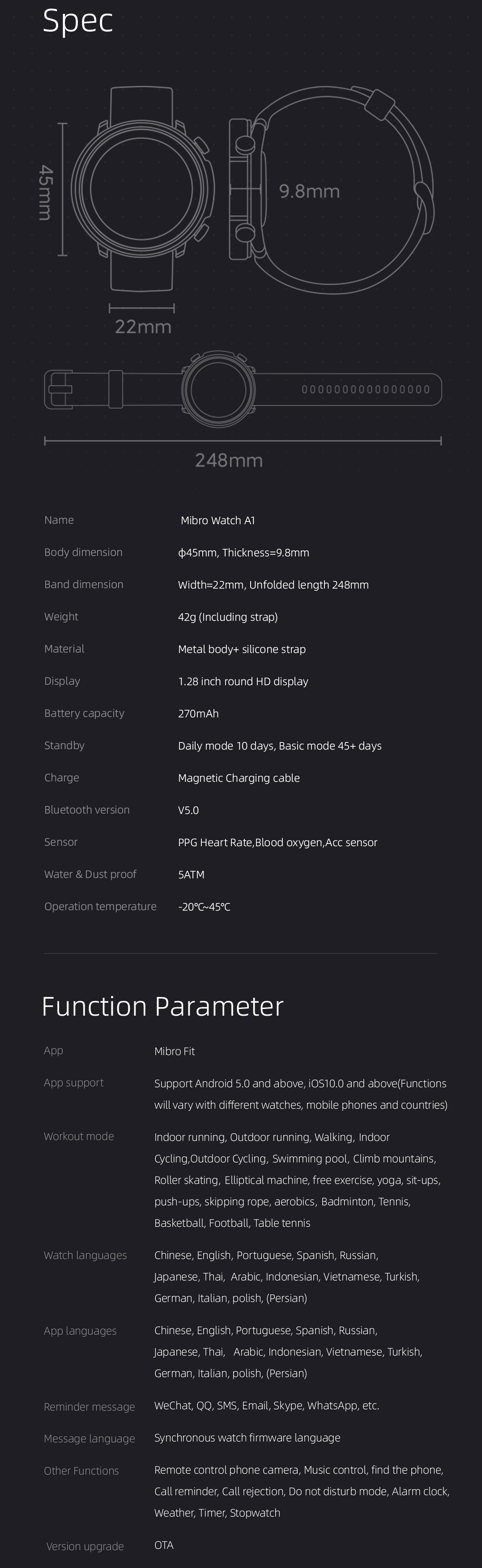
Task: Click the Bluetooth version V5.0 value
Action: [x=188, y=810]
